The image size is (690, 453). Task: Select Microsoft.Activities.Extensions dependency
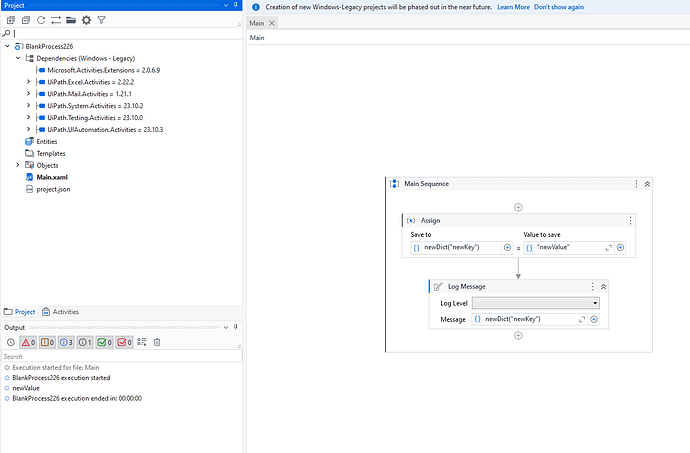[103, 70]
